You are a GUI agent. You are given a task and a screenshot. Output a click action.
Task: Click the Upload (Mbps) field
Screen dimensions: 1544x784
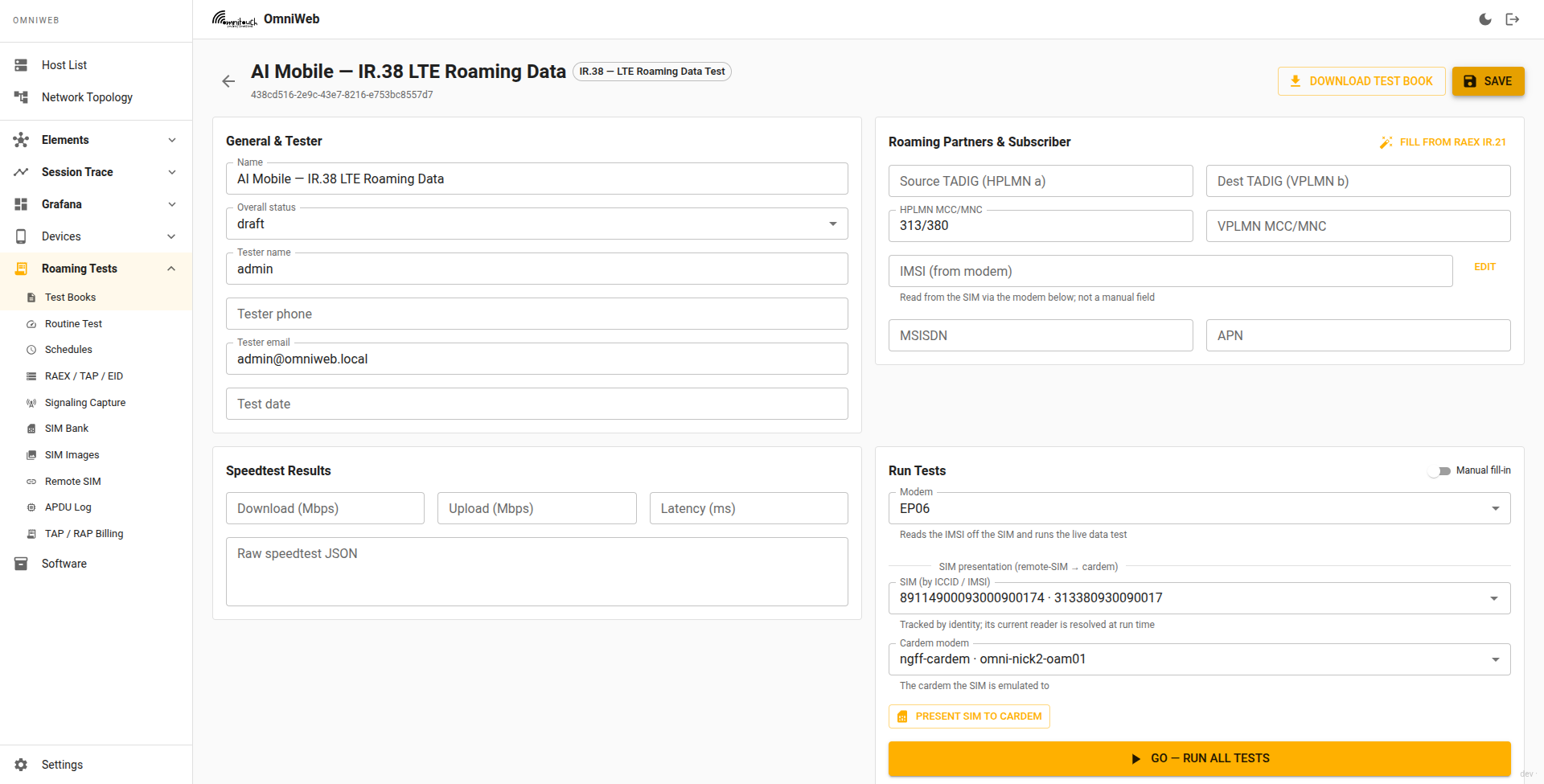pos(537,508)
